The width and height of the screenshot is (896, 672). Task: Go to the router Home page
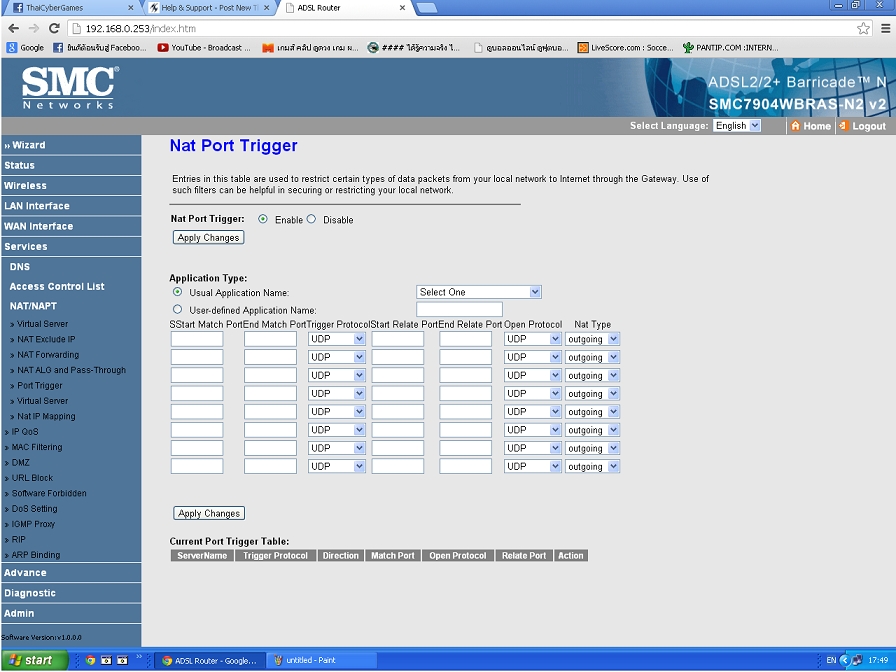(811, 126)
